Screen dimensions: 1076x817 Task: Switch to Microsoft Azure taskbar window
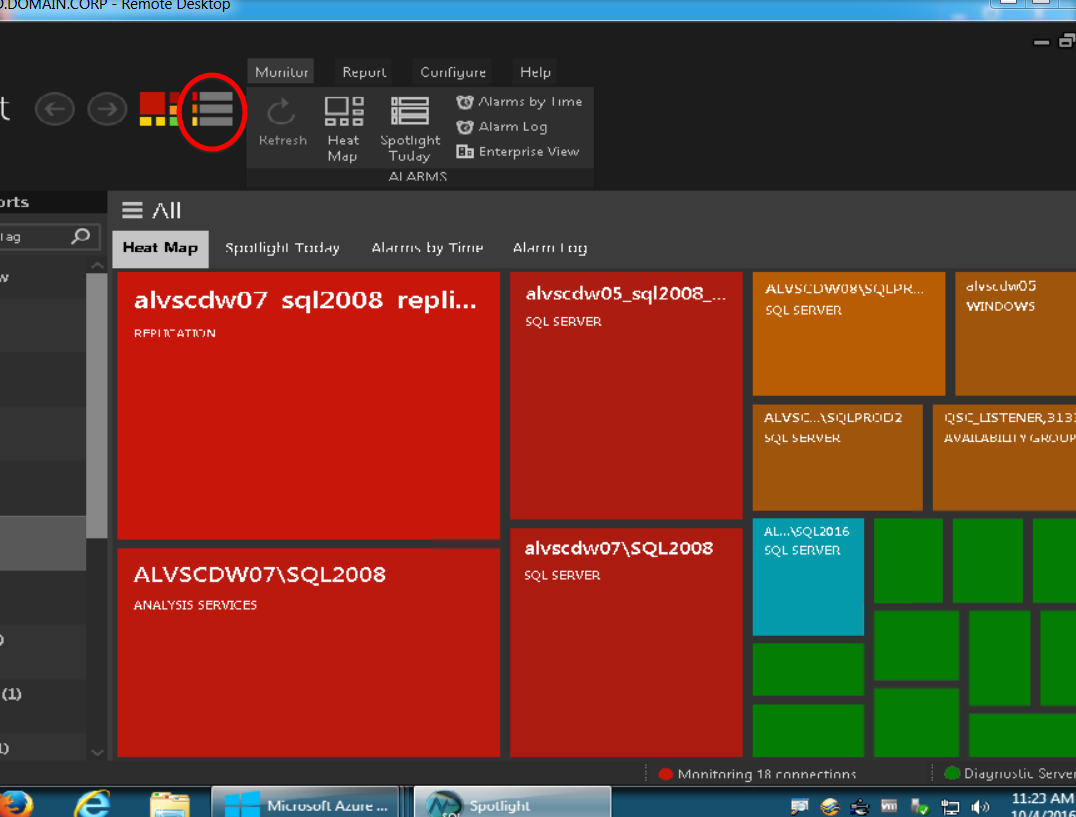pos(305,803)
